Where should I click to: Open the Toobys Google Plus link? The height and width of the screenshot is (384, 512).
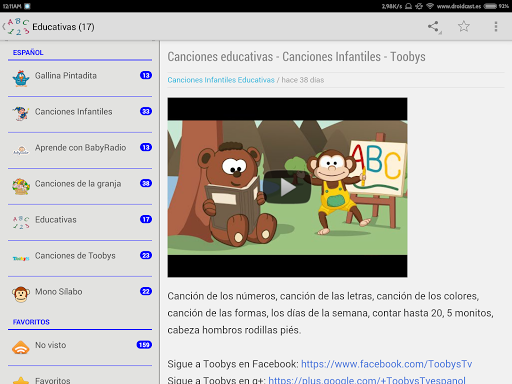point(367,380)
